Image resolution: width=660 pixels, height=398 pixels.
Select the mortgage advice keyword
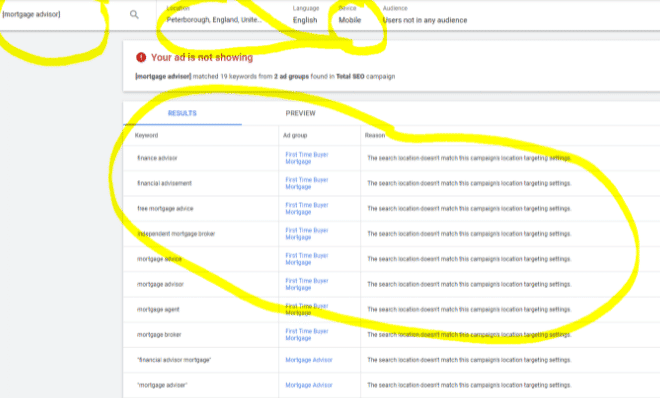point(159,259)
